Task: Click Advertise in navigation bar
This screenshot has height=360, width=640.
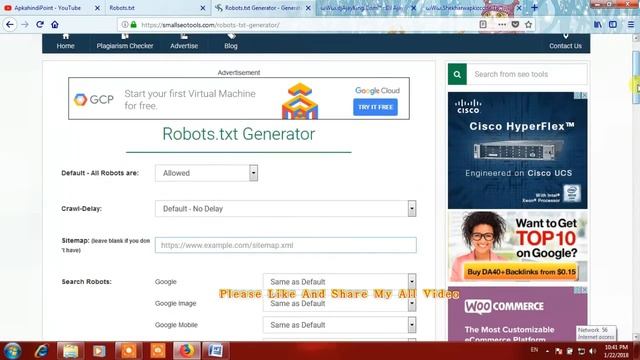Action: pyautogui.click(x=184, y=42)
